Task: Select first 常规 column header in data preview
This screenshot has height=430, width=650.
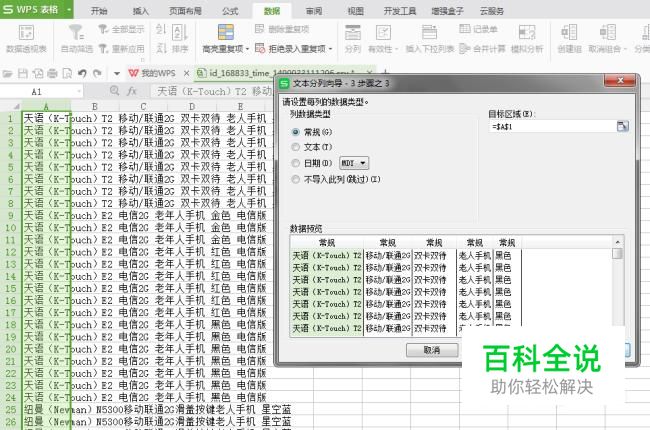Action: [x=327, y=243]
